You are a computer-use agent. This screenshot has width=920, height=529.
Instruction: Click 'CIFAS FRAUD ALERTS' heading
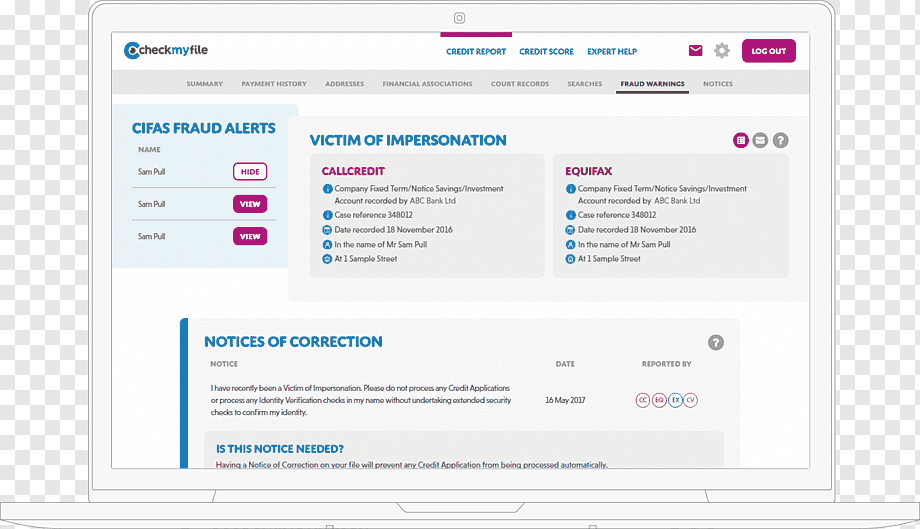pyautogui.click(x=204, y=128)
